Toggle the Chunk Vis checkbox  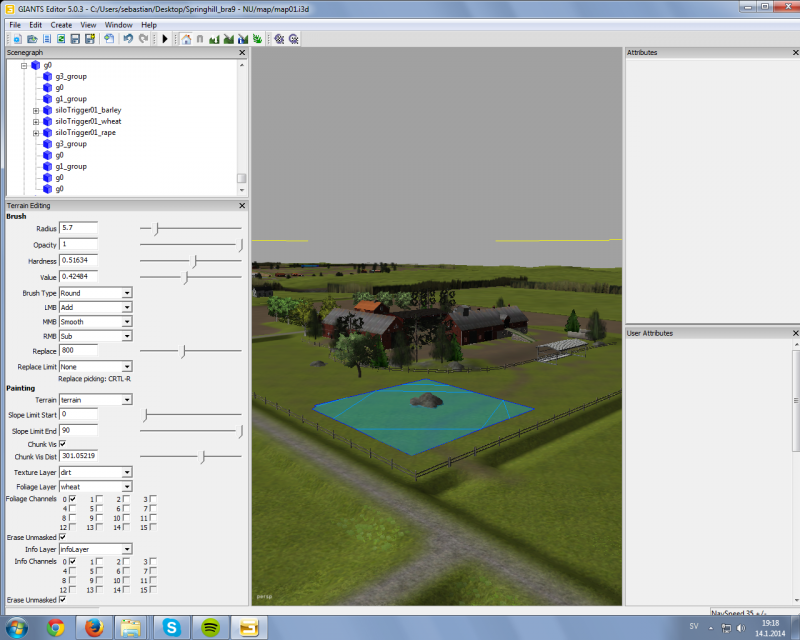pos(63,444)
